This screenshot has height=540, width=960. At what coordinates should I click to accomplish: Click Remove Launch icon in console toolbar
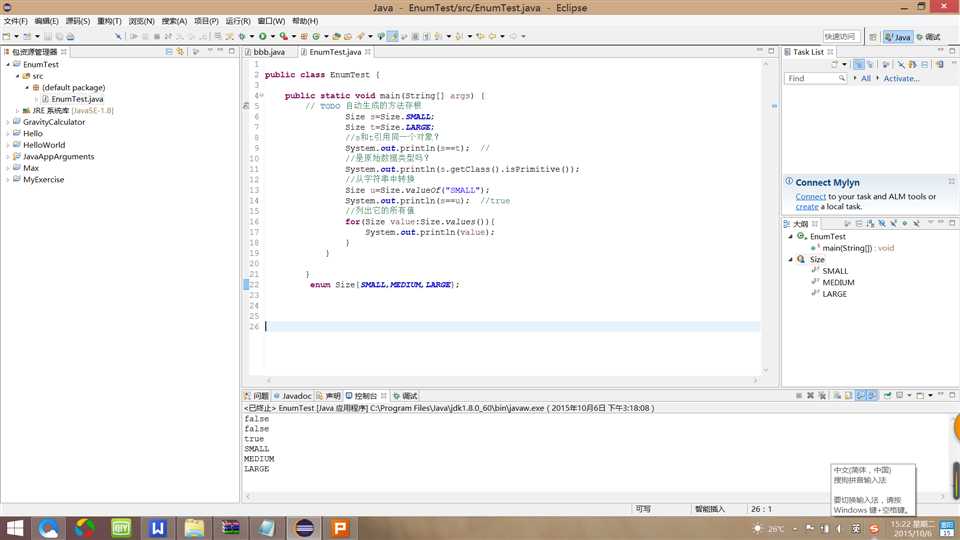pos(810,396)
